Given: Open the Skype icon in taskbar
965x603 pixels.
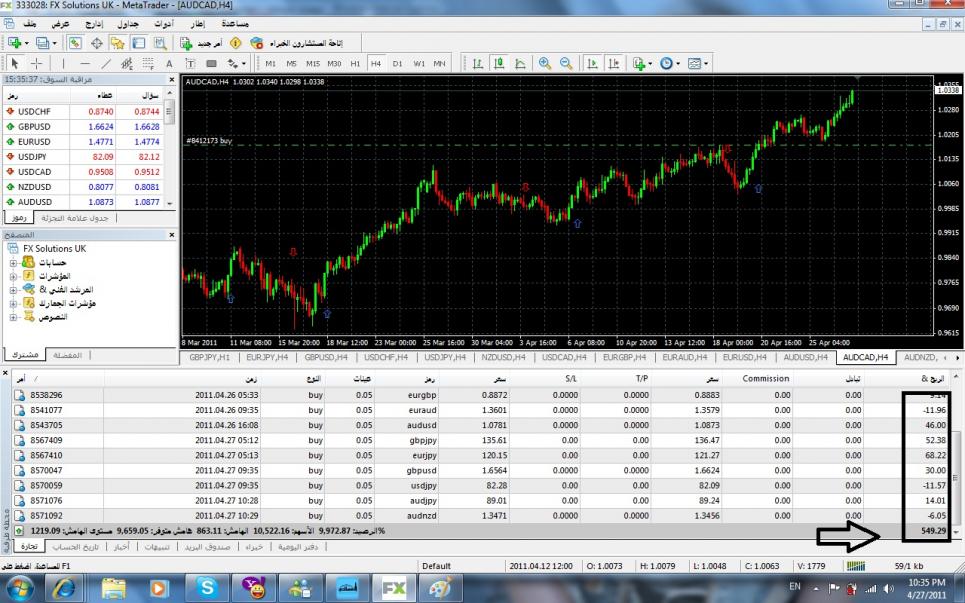Looking at the screenshot, I should pyautogui.click(x=207, y=589).
